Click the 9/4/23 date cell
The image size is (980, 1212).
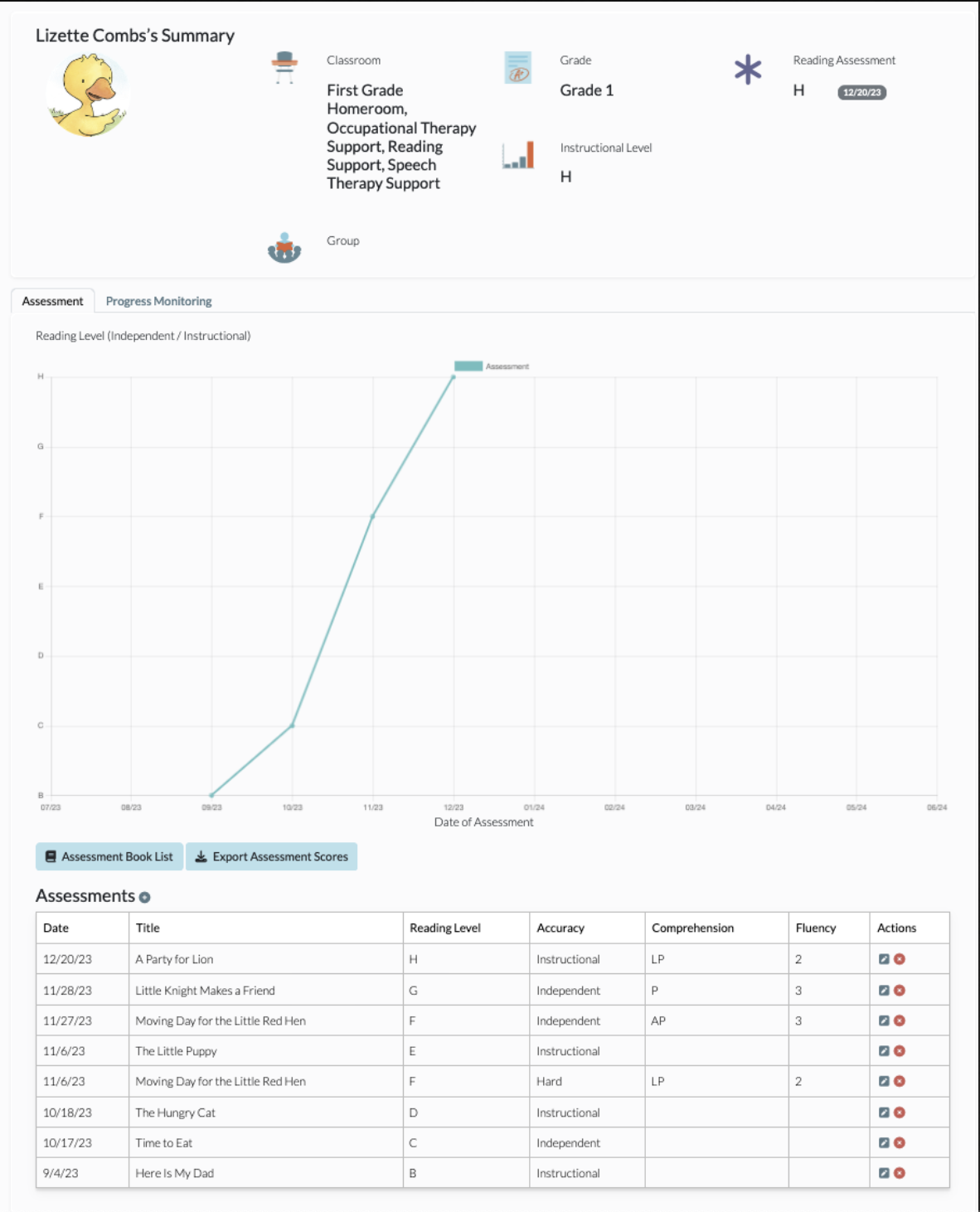pyautogui.click(x=82, y=1173)
